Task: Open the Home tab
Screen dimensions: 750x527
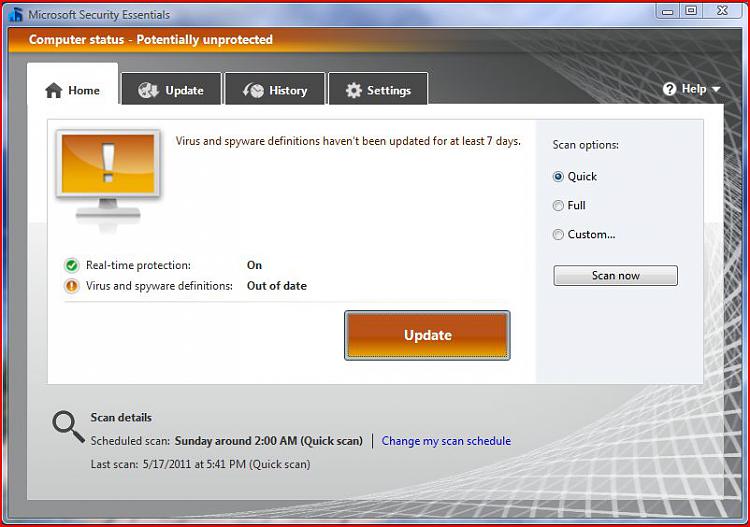Action: [x=73, y=84]
